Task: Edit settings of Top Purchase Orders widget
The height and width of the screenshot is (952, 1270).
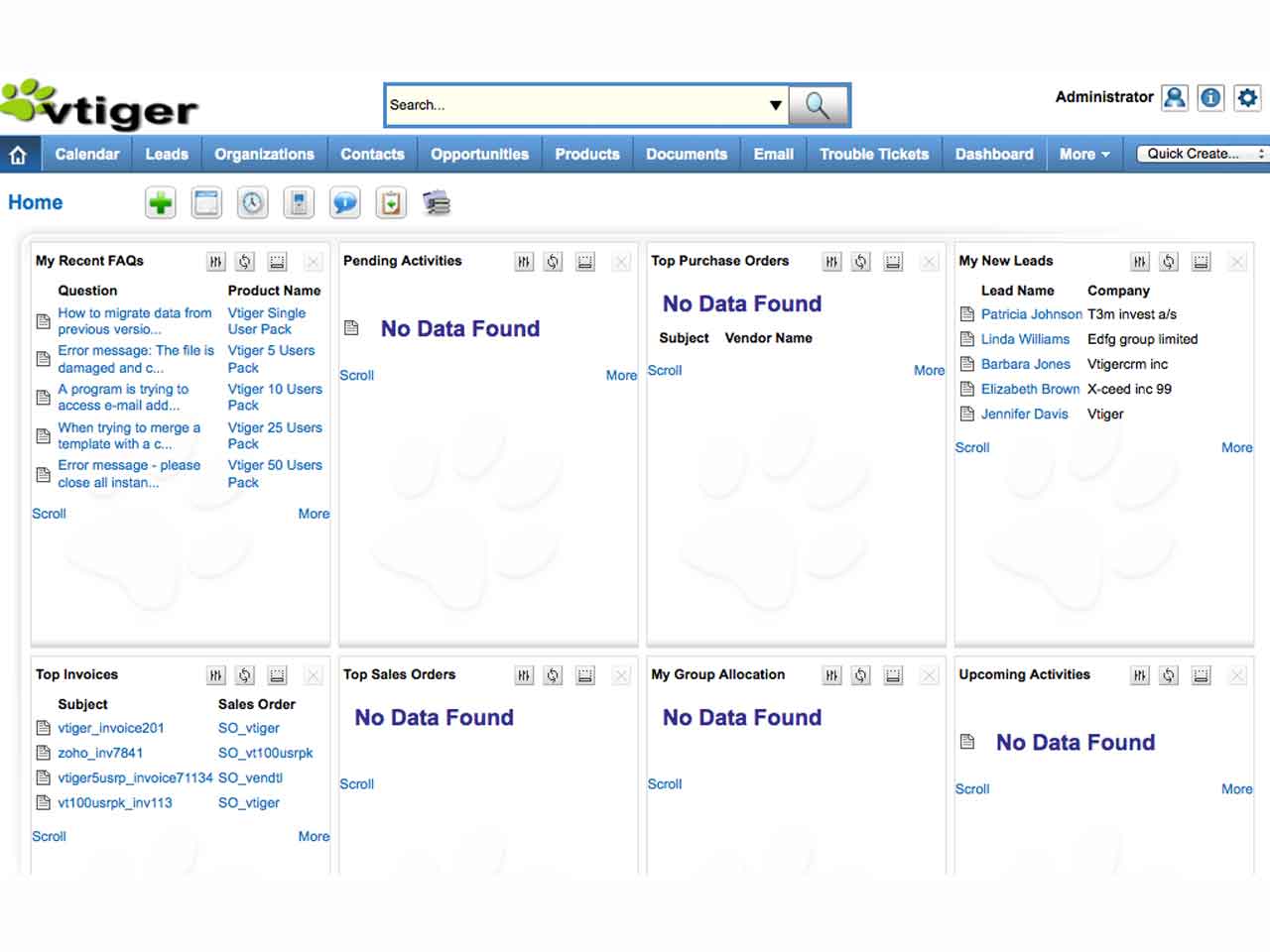Action: click(x=831, y=262)
